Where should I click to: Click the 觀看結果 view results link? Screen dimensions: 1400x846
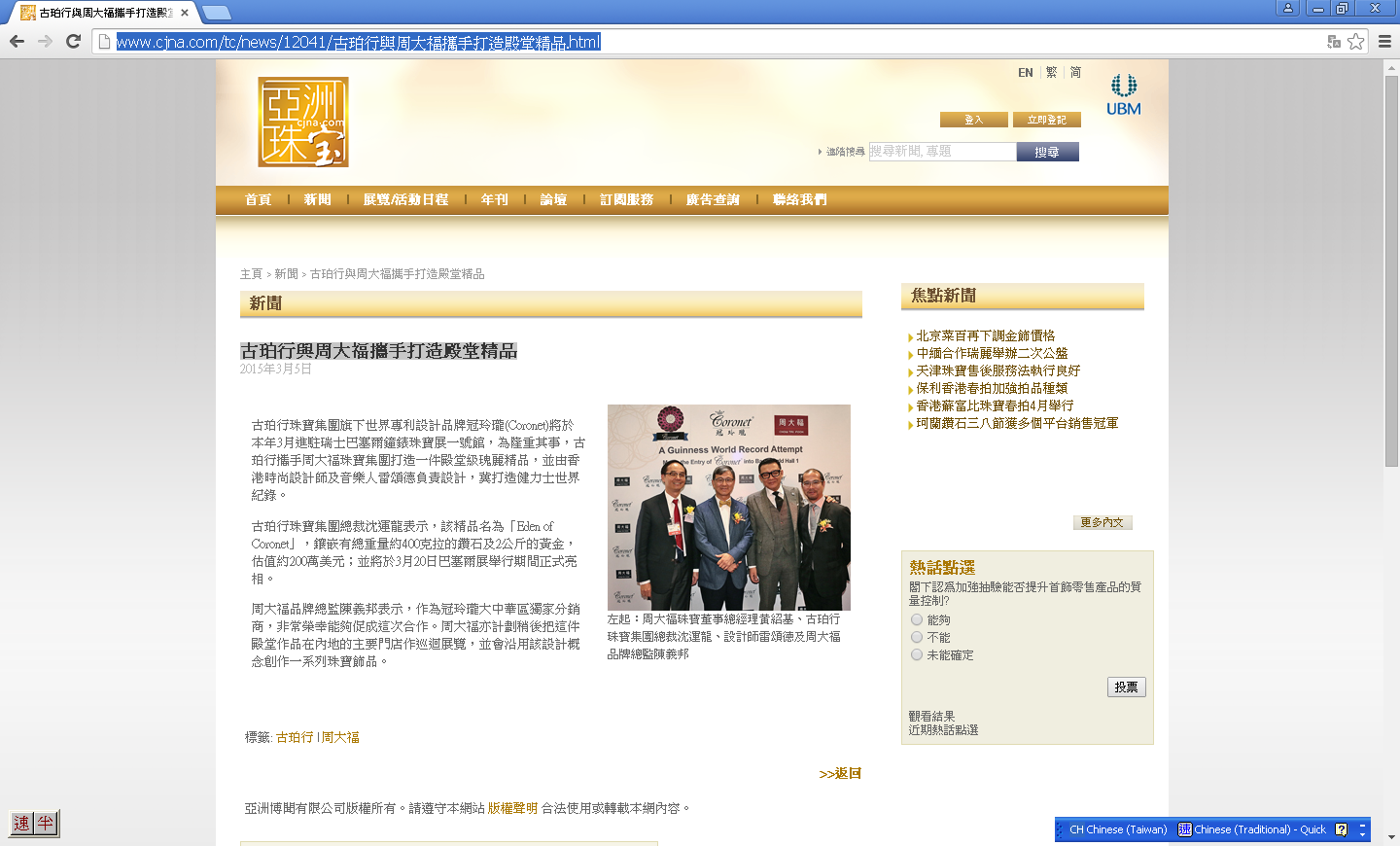[931, 716]
